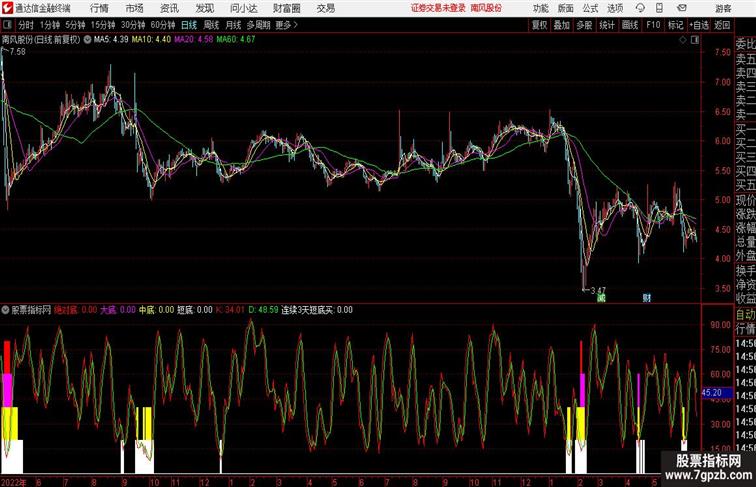Switch to the 分时 chart tab
756x487 pixels.
26,25
